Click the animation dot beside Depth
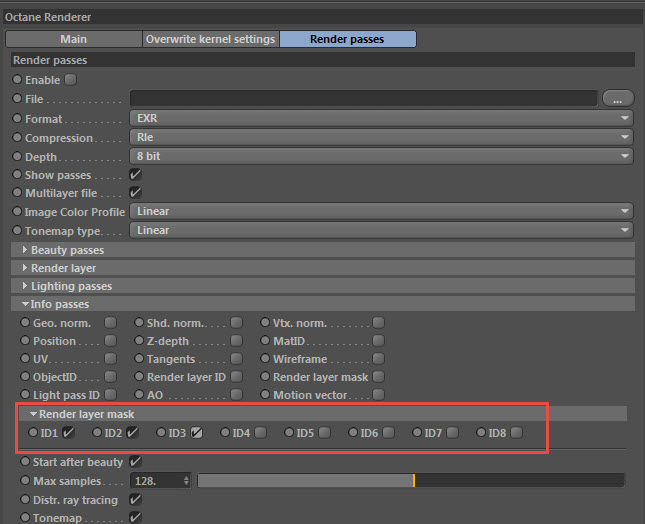The height and width of the screenshot is (524, 645). click(17, 156)
